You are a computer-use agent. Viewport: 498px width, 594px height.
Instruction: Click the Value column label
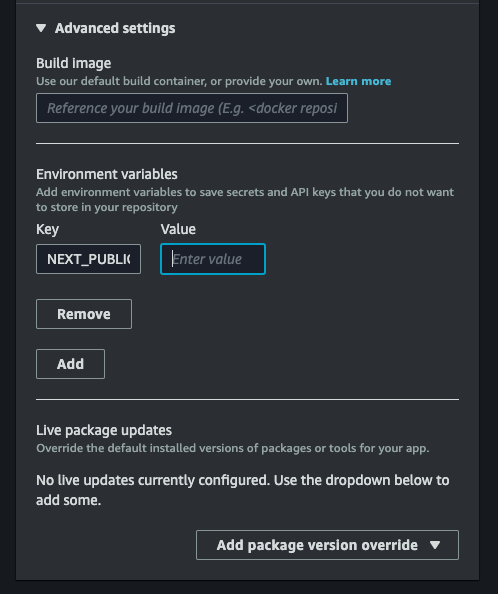[x=178, y=229]
